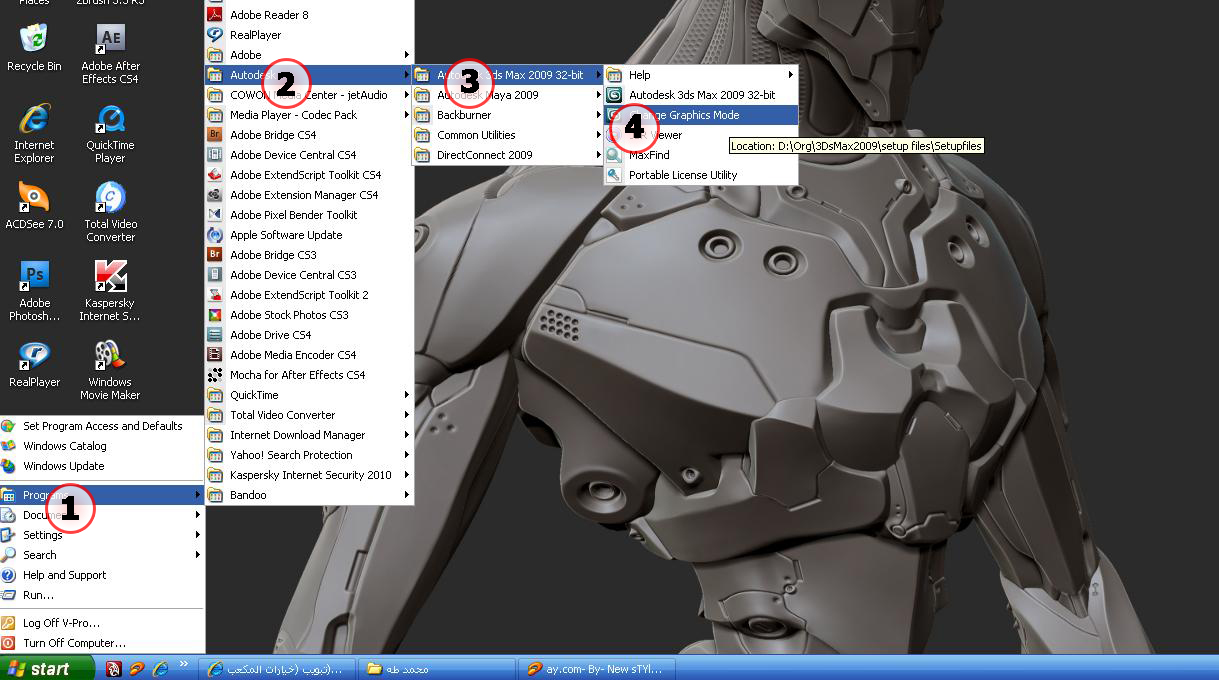Launch Total Video Converter desktop shortcut
1219x680 pixels.
[x=110, y=211]
